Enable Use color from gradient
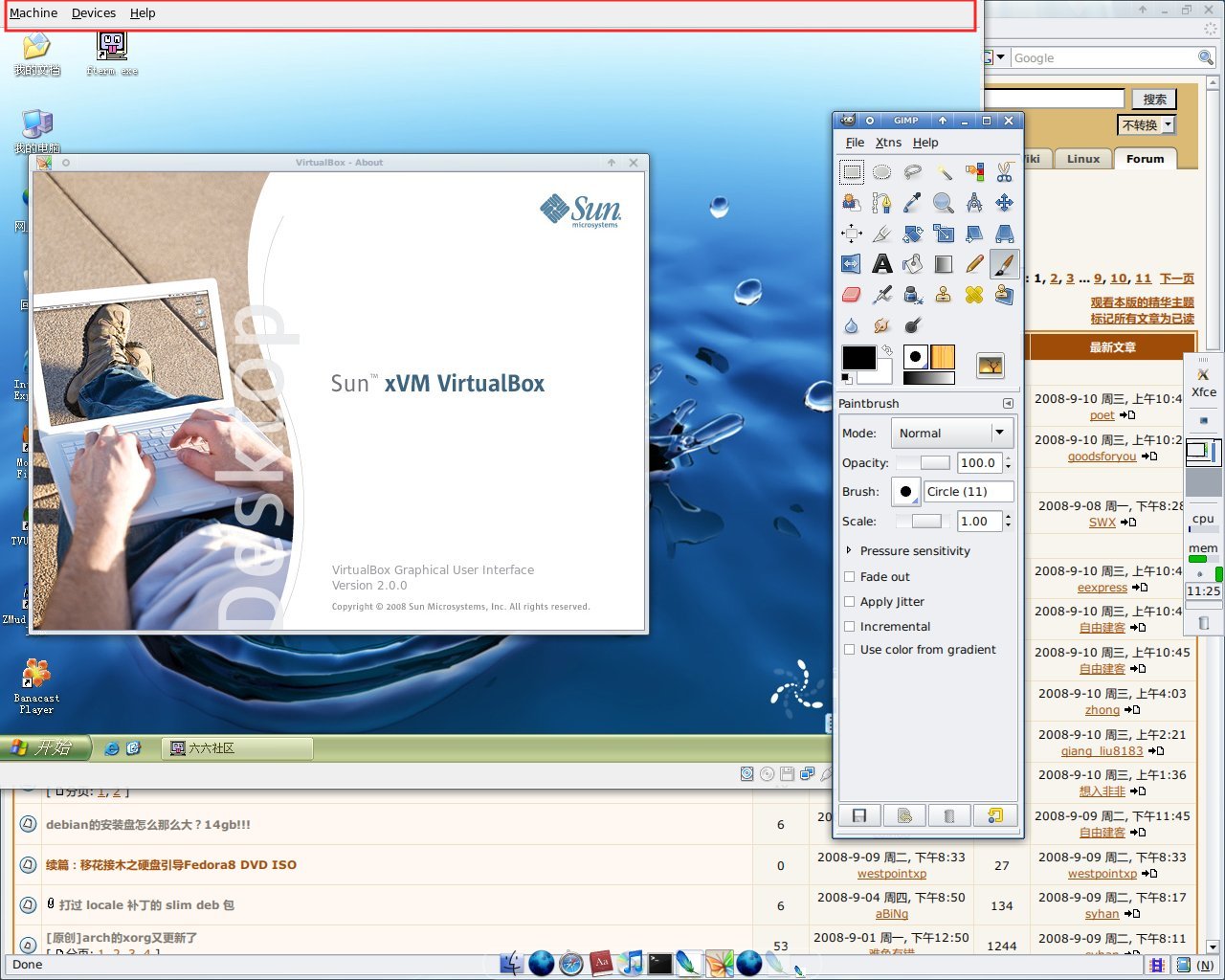This screenshot has width=1225, height=980. 849,650
